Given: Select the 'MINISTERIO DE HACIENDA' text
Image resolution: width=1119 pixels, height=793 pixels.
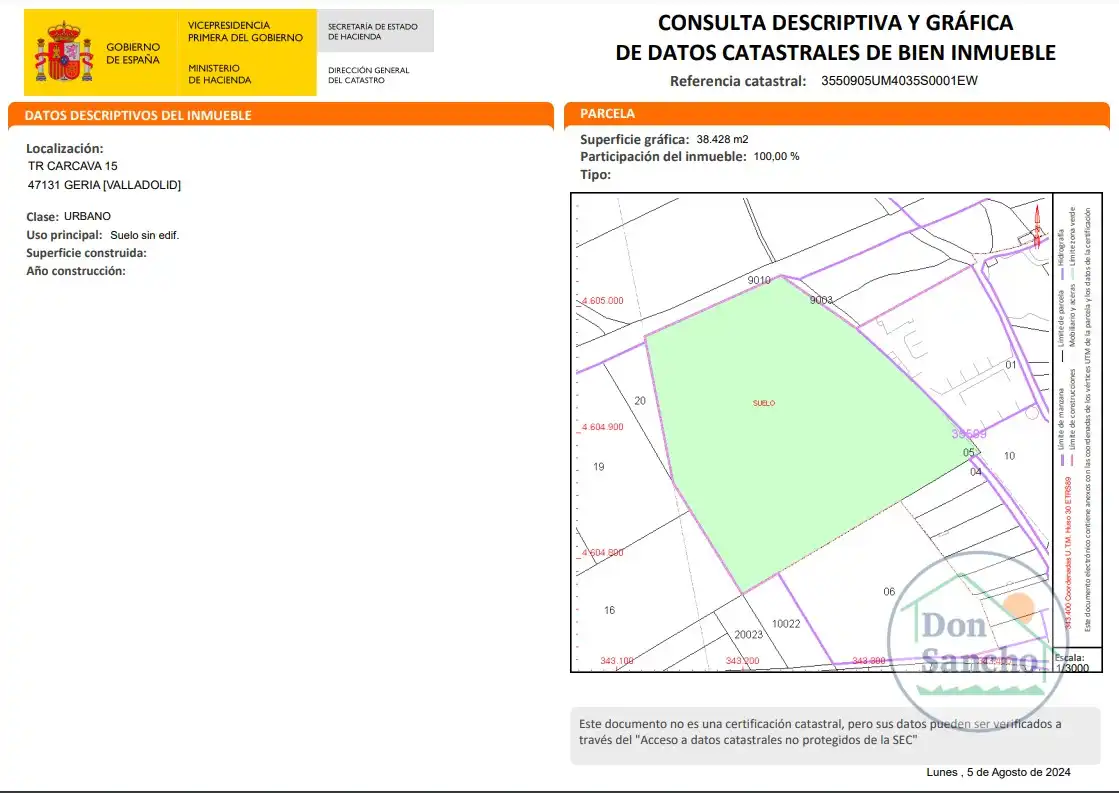Looking at the screenshot, I should click(x=219, y=74).
